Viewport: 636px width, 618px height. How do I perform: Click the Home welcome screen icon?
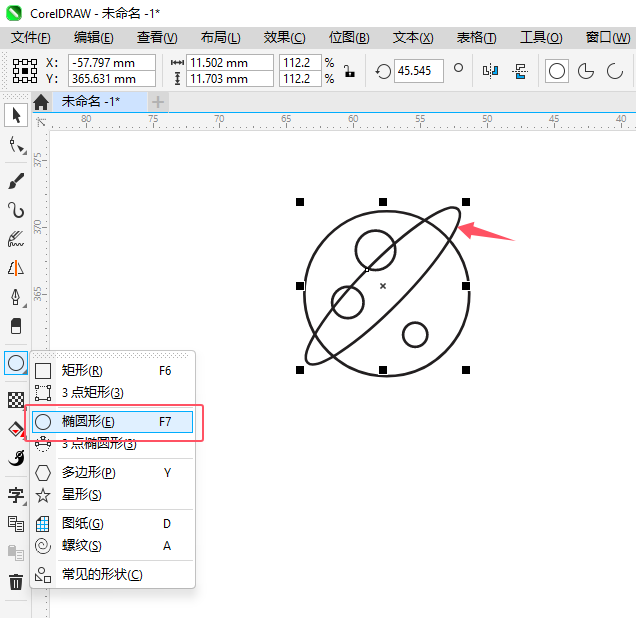(41, 102)
